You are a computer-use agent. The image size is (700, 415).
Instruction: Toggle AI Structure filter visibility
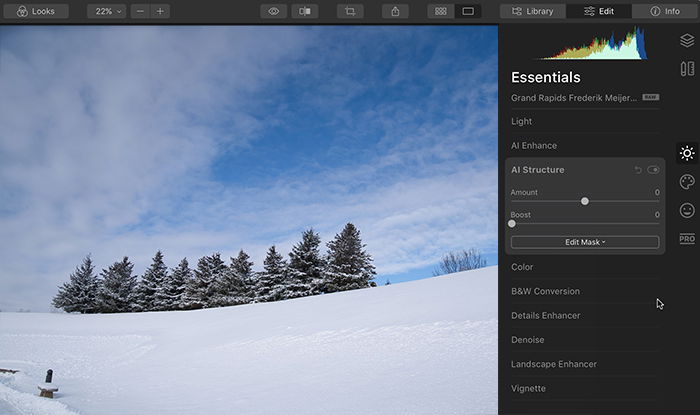click(x=653, y=170)
